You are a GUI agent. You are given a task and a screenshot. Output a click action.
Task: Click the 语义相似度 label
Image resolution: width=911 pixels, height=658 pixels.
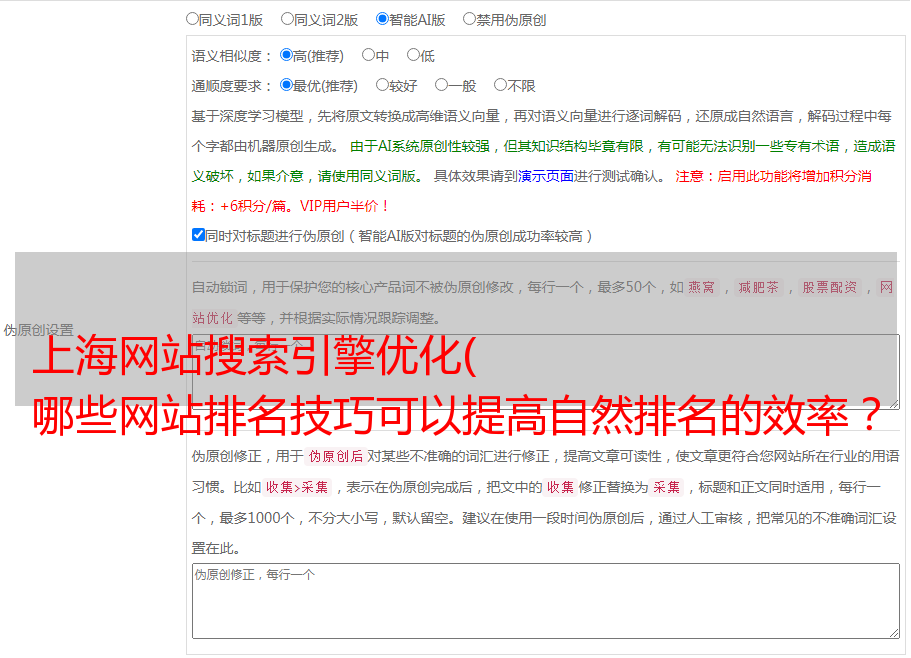click(x=232, y=56)
